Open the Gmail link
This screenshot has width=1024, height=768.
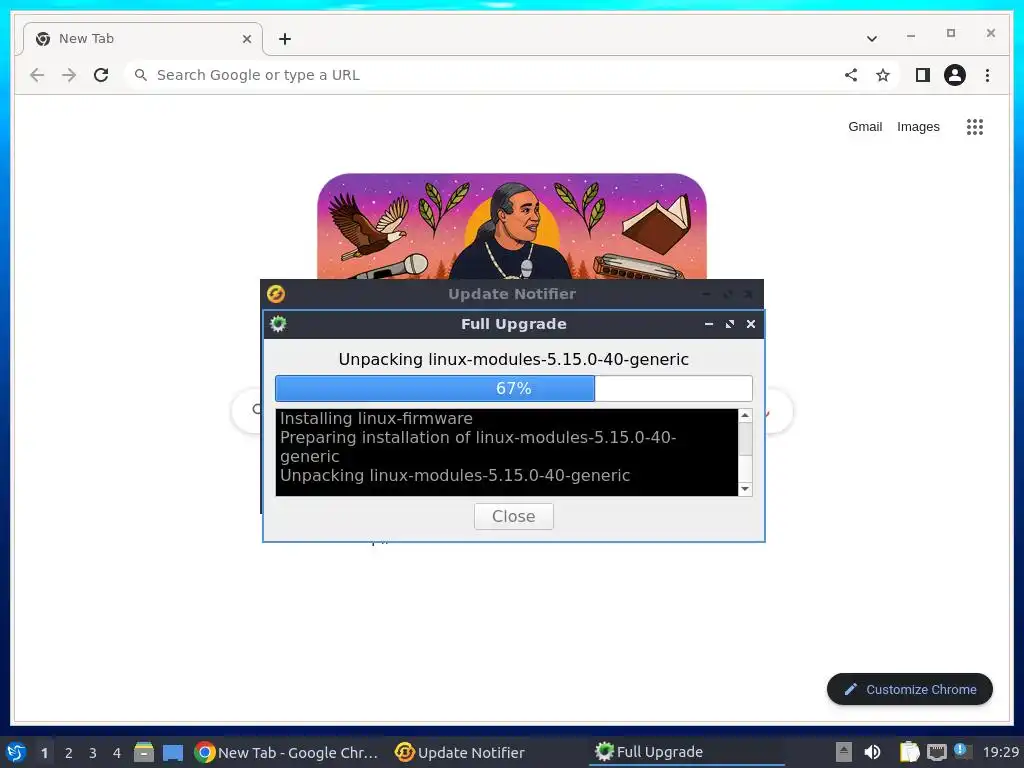click(865, 127)
